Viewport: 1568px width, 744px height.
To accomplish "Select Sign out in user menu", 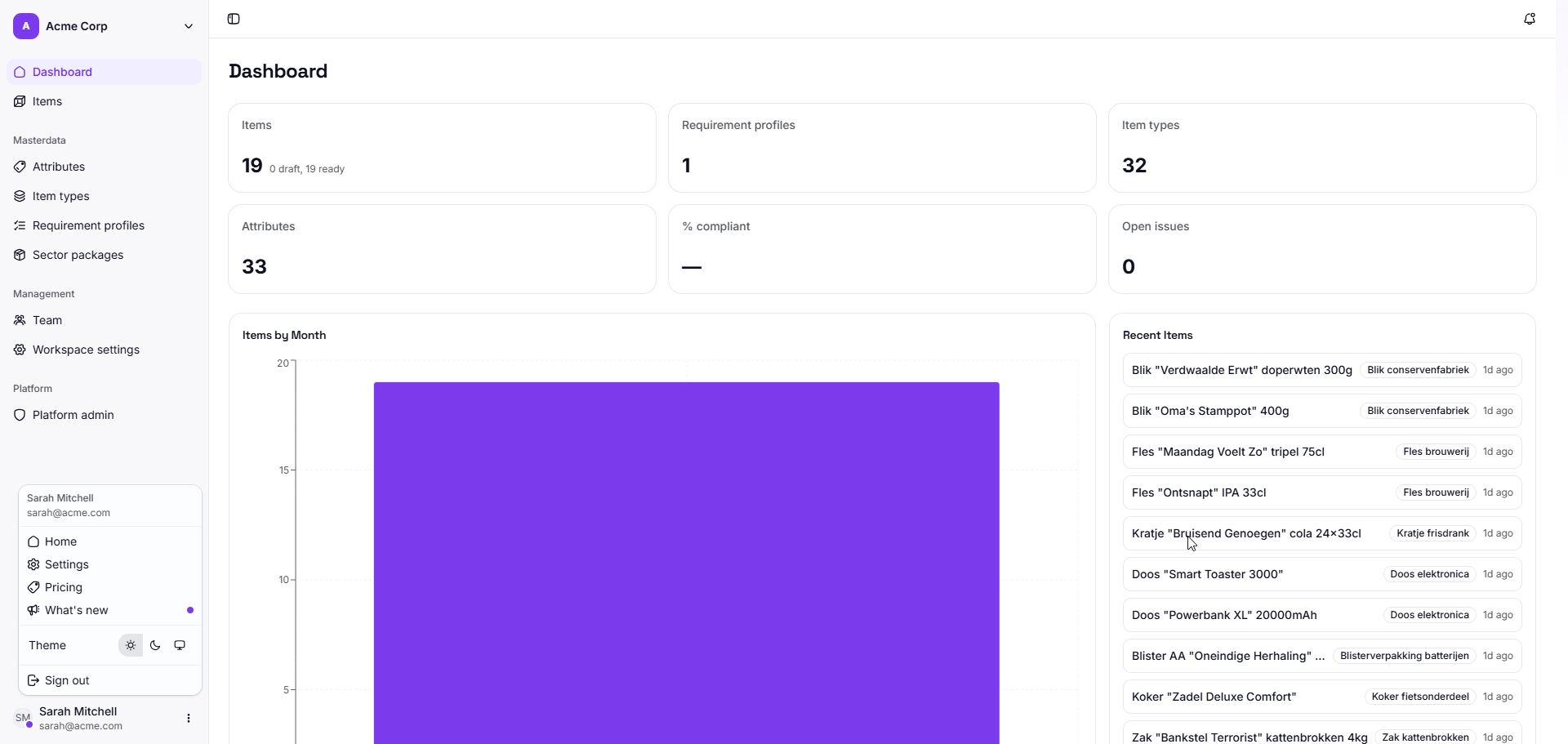I will 110,680.
